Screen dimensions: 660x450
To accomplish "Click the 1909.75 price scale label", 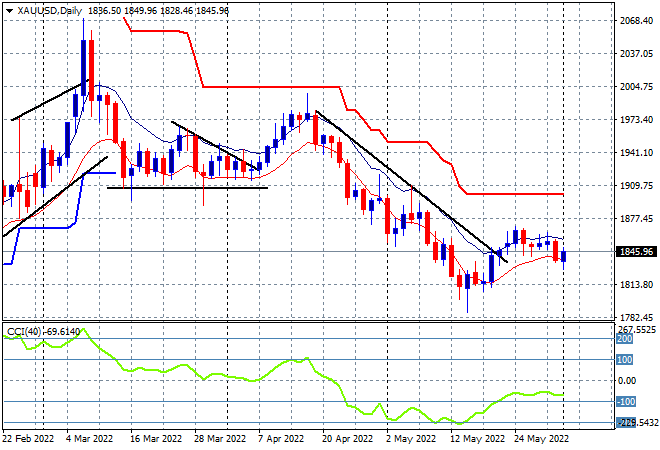I will [636, 186].
